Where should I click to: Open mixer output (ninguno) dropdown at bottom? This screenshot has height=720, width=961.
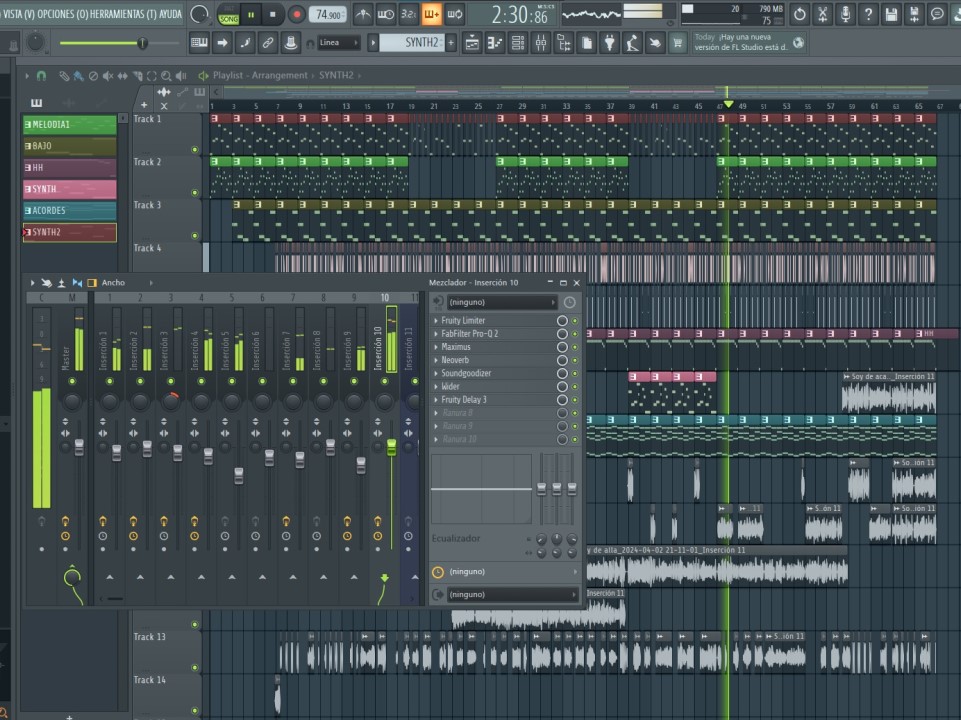(x=512, y=594)
